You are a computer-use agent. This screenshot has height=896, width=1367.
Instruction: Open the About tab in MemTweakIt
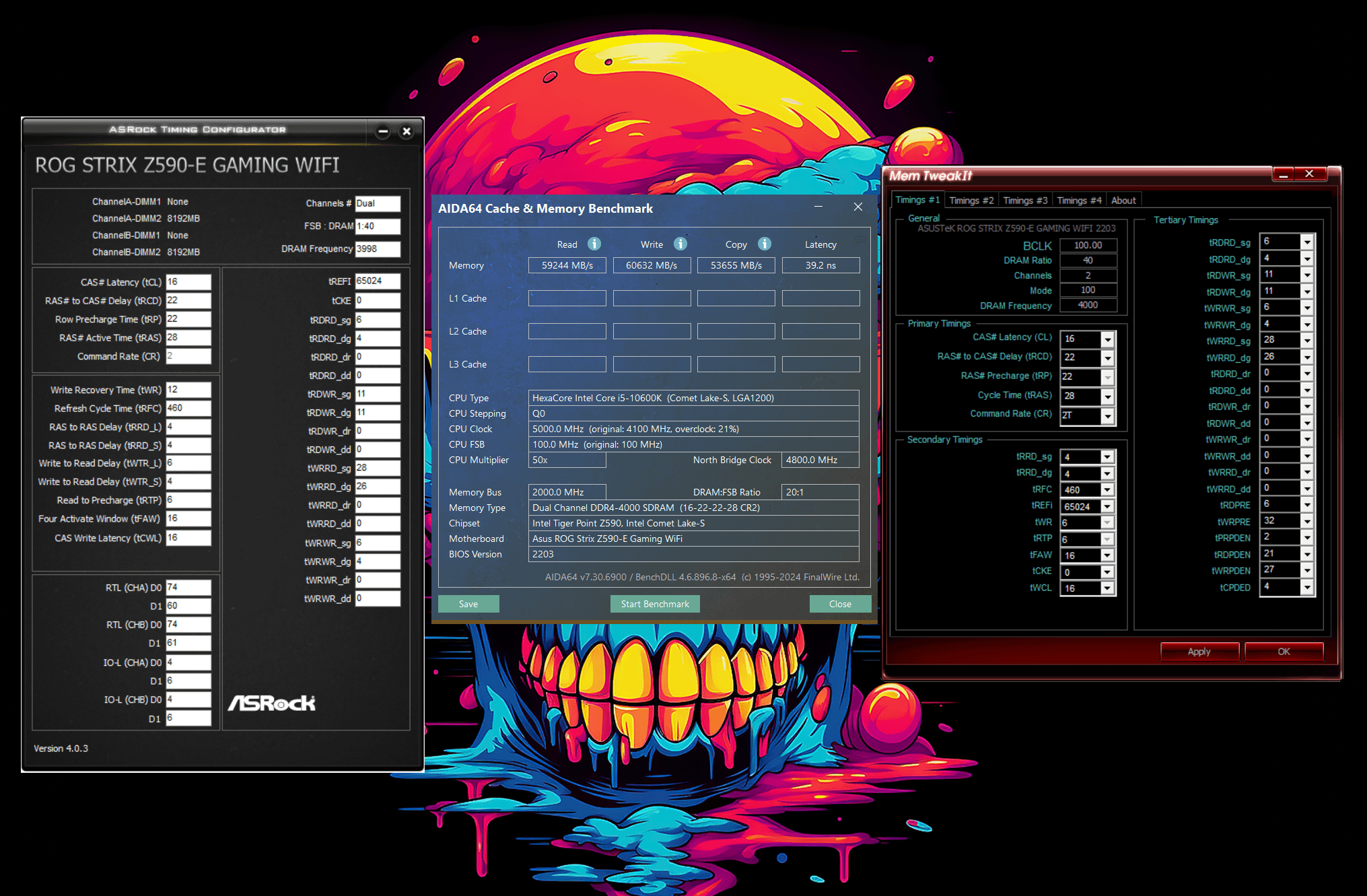tap(1123, 201)
